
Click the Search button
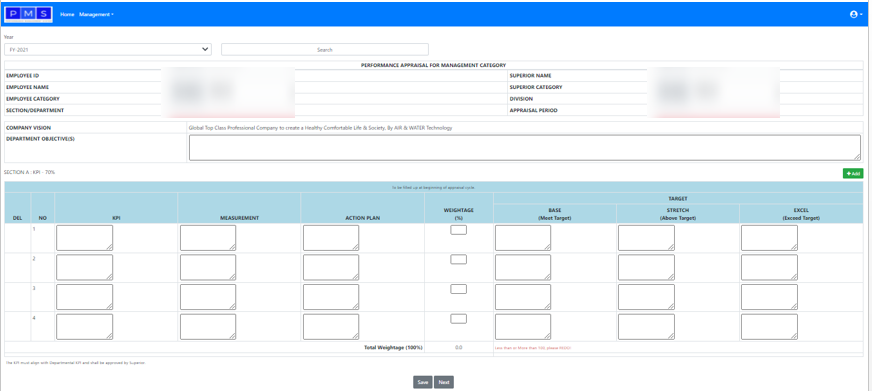325,50
